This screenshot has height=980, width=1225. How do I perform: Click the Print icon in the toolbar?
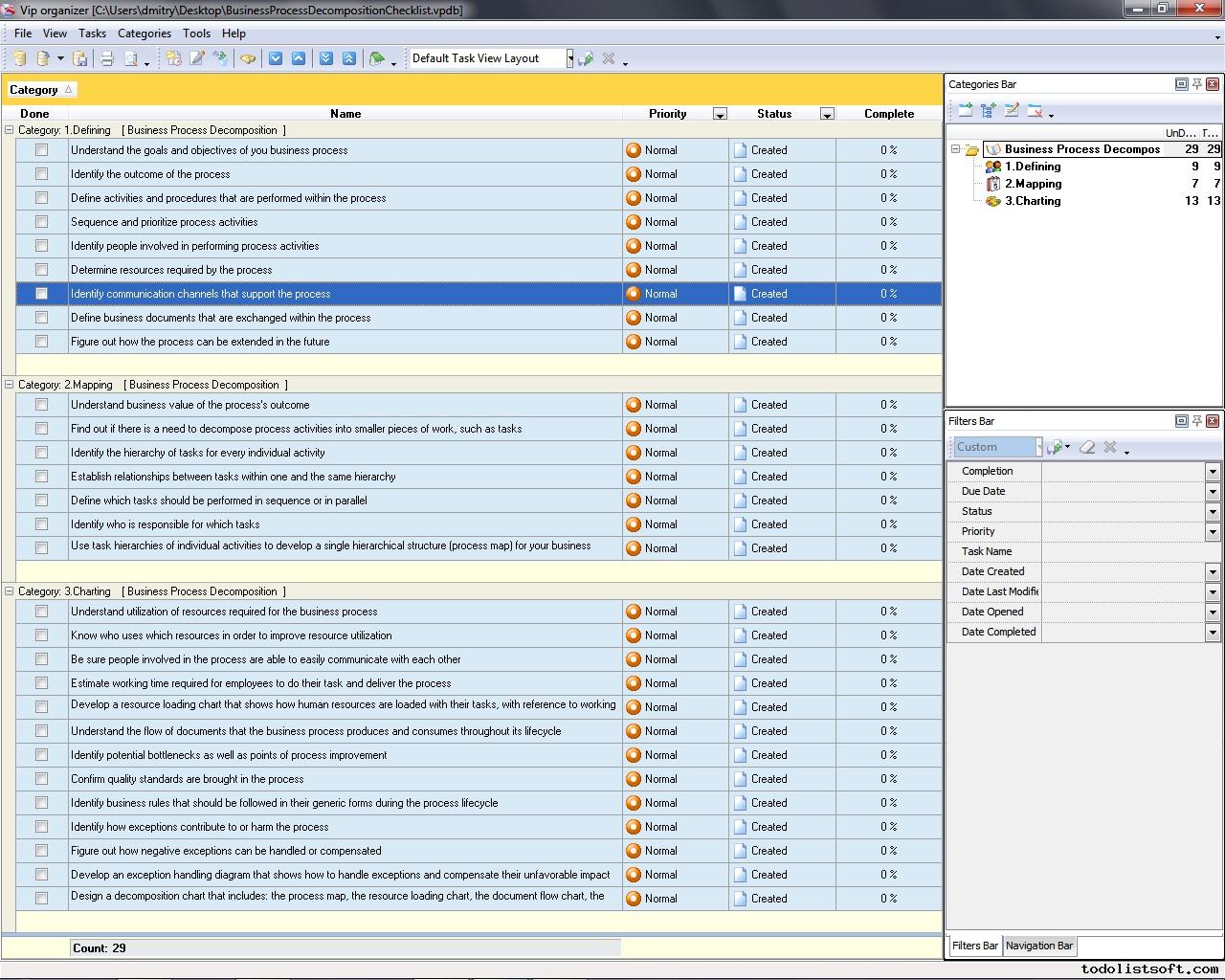pos(107,58)
